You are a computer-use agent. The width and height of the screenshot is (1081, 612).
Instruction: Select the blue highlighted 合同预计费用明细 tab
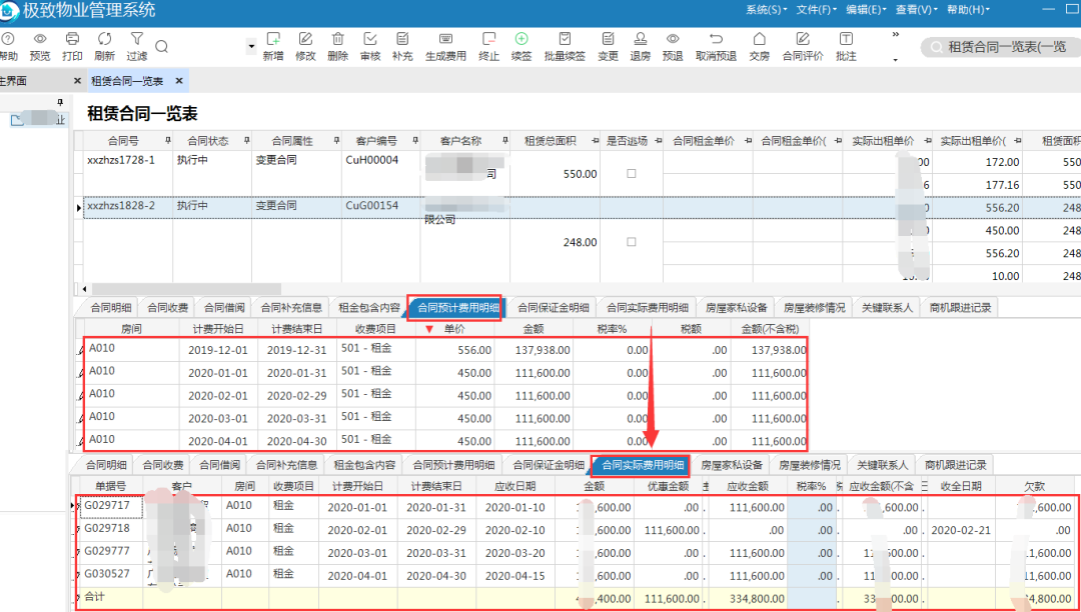tap(458, 307)
